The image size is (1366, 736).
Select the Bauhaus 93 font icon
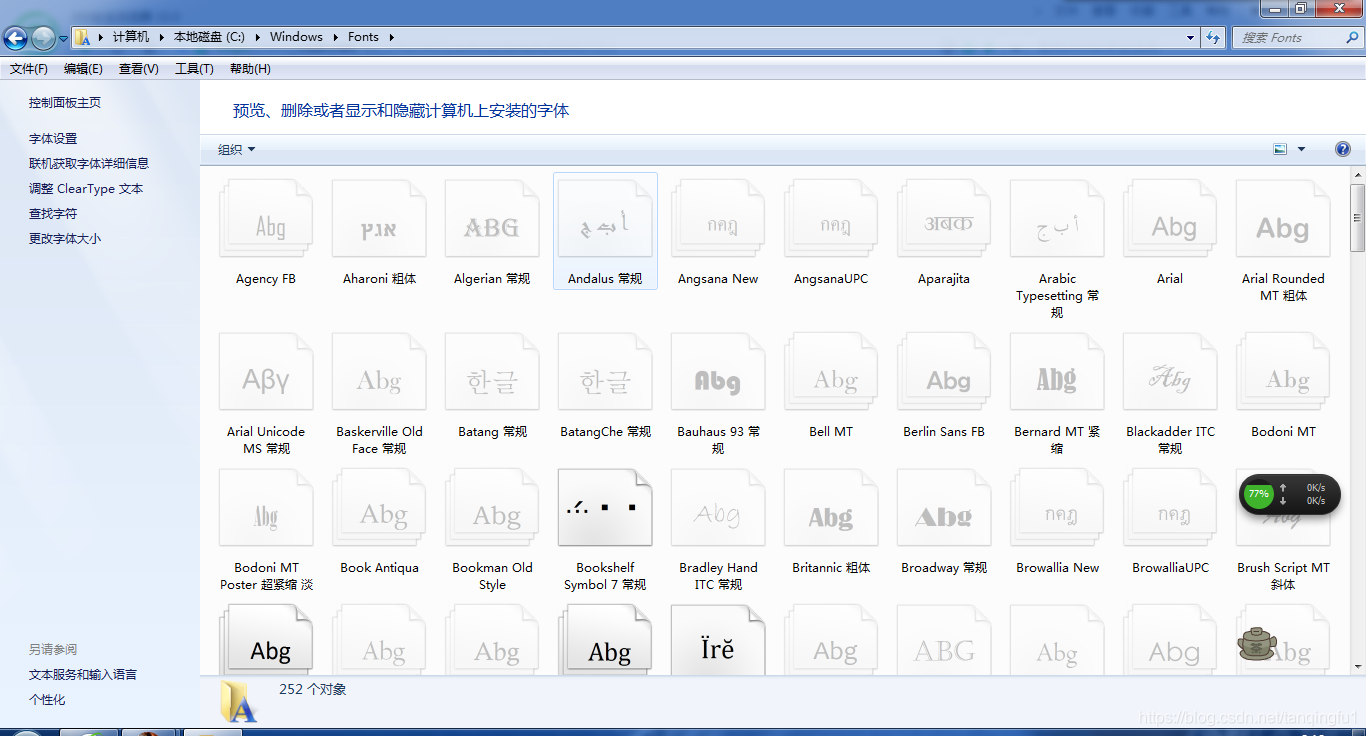click(x=718, y=373)
